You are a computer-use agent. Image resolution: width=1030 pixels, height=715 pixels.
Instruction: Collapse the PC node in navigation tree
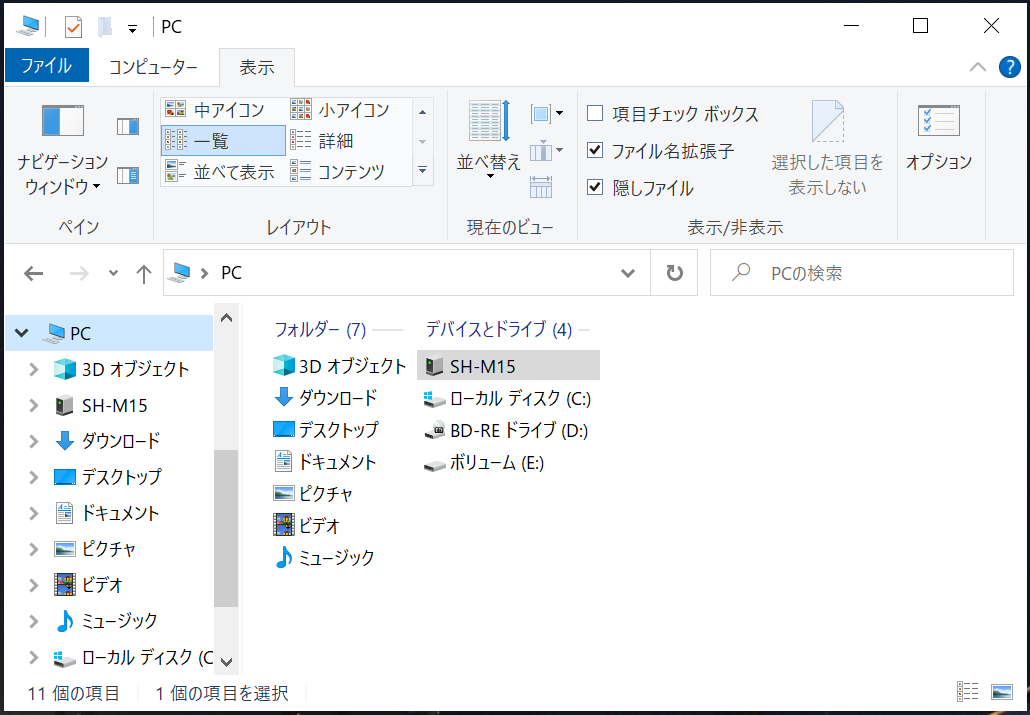coord(21,333)
